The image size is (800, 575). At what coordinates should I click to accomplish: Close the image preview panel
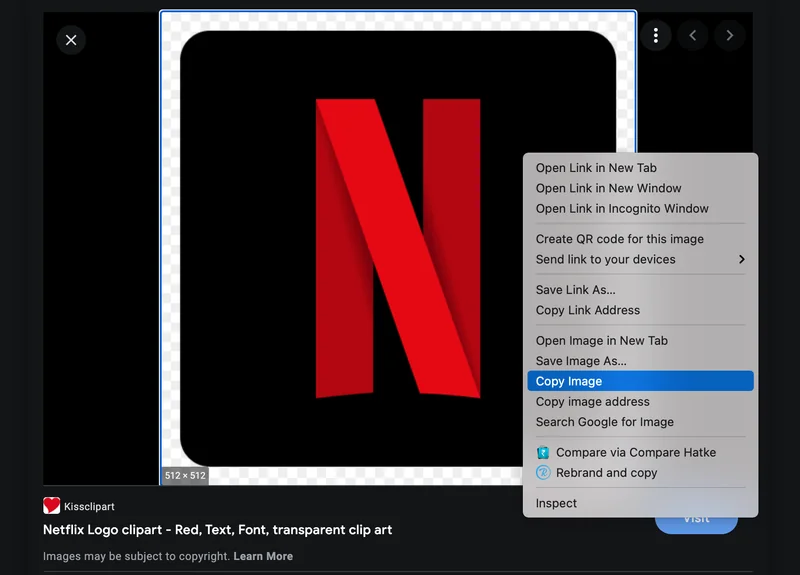71,40
